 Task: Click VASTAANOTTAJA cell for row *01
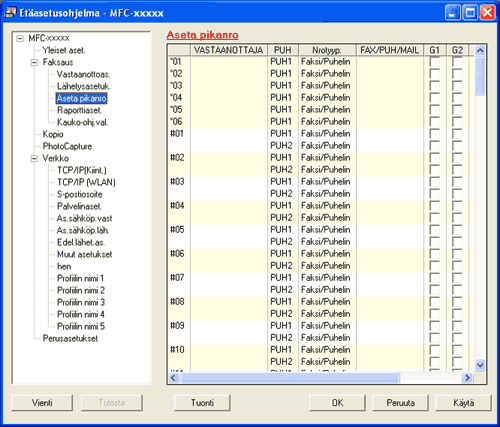pyautogui.click(x=229, y=62)
